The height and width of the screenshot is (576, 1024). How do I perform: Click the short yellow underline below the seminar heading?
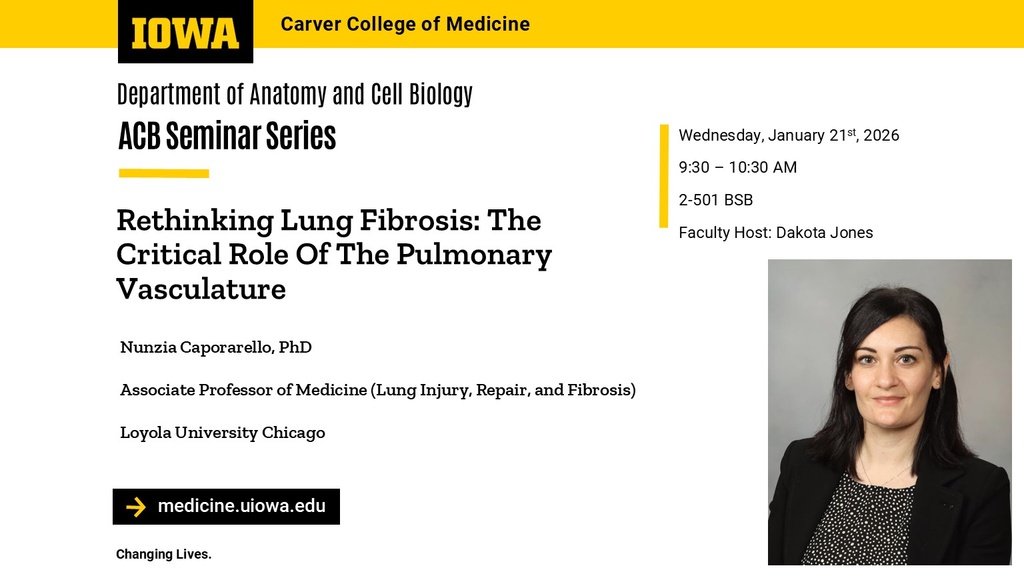pos(163,173)
